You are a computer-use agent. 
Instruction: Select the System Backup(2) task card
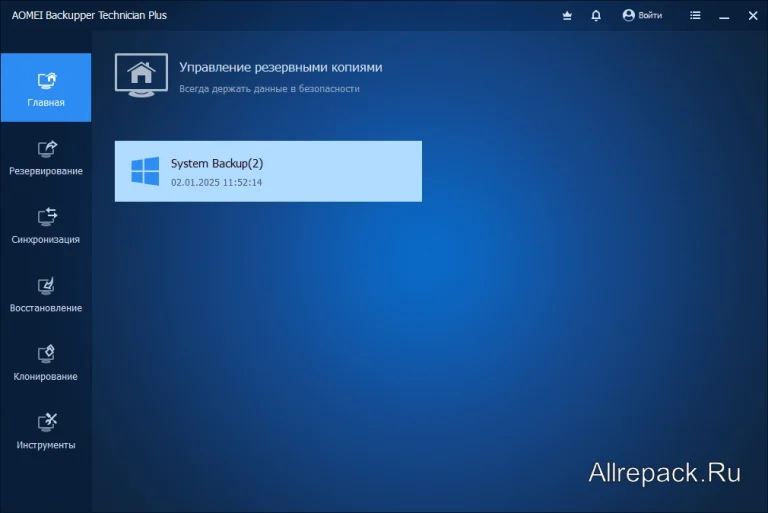tap(268, 171)
